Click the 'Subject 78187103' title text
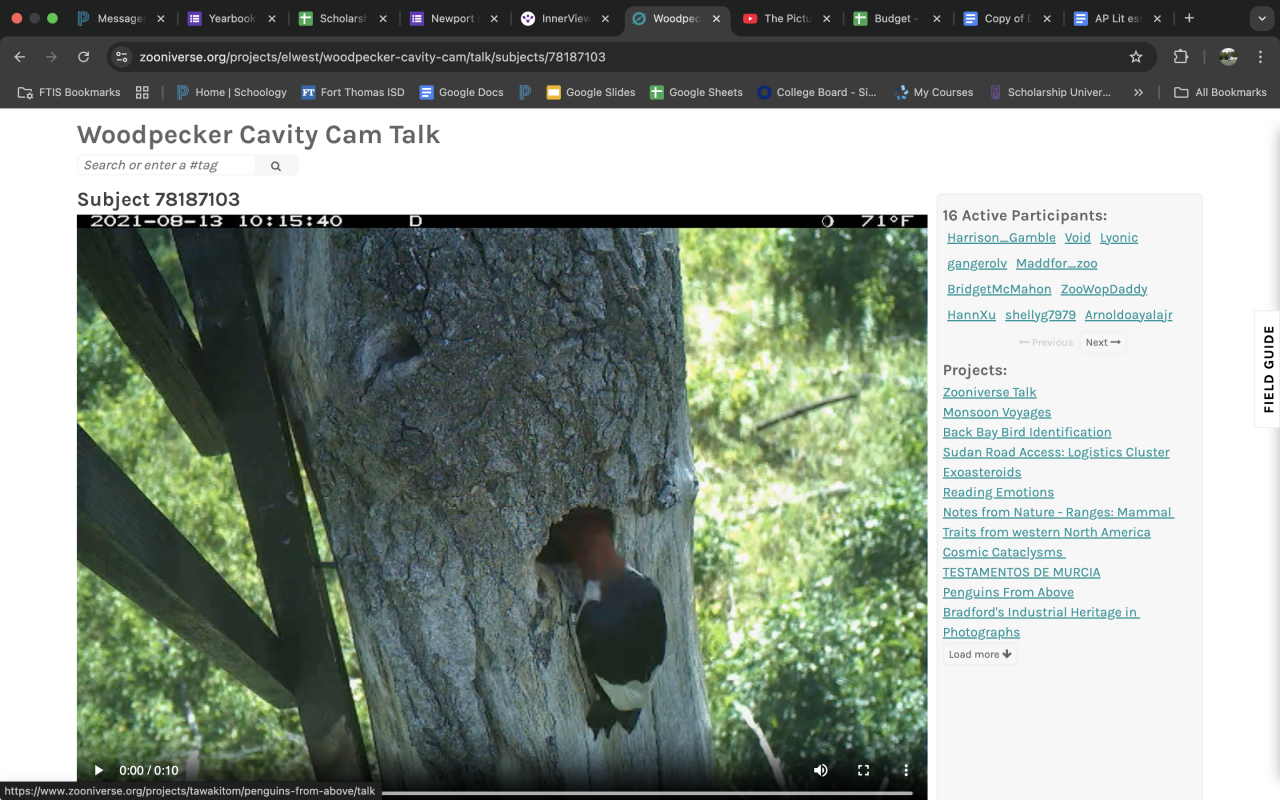 tap(158, 199)
